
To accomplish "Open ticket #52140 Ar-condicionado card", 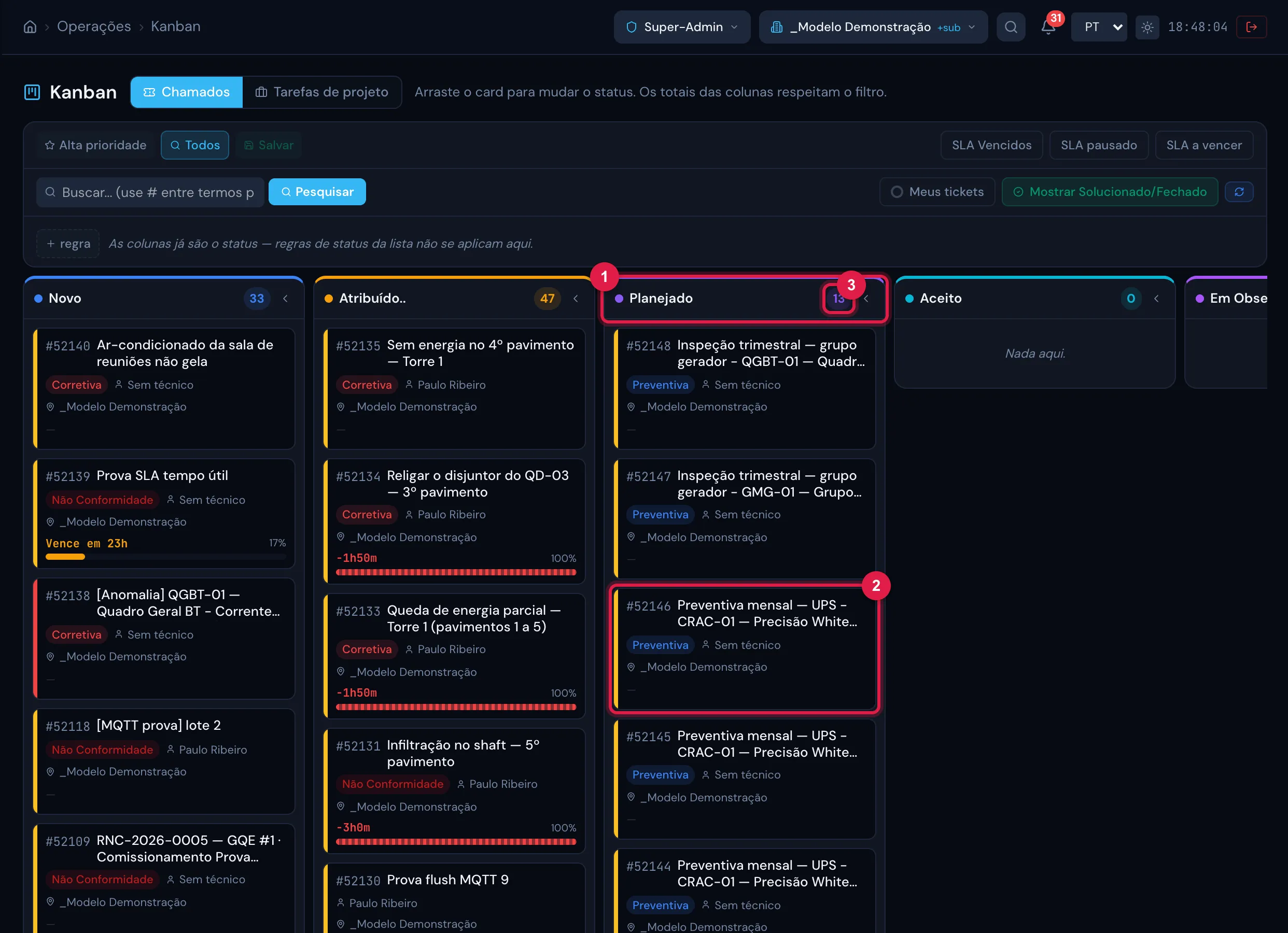I will [164, 389].
